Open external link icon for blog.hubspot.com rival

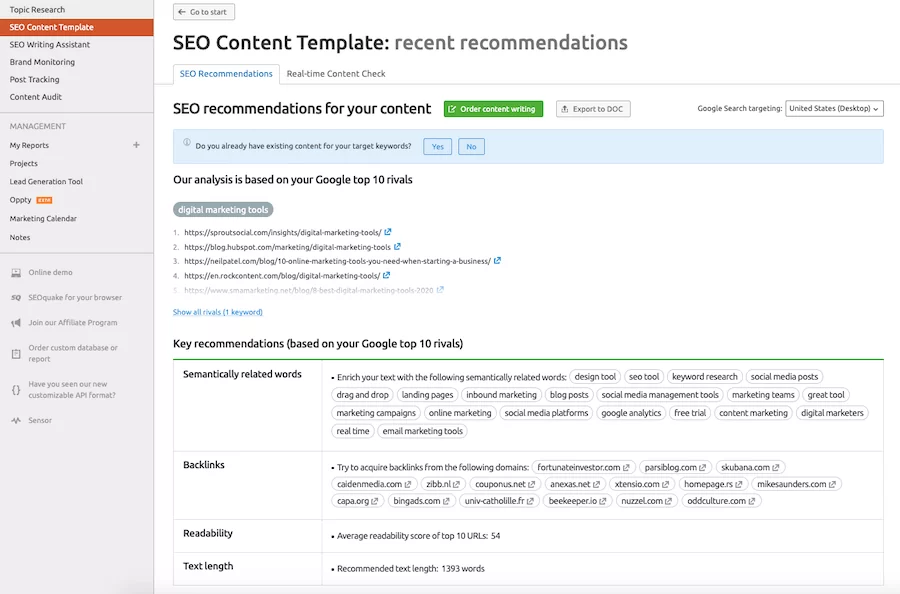click(397, 246)
